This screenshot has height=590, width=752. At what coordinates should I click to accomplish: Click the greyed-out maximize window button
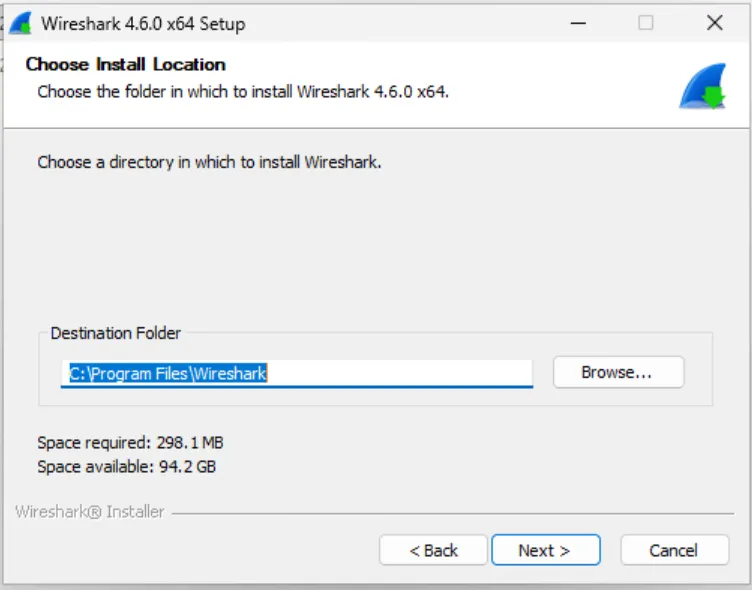coord(646,23)
